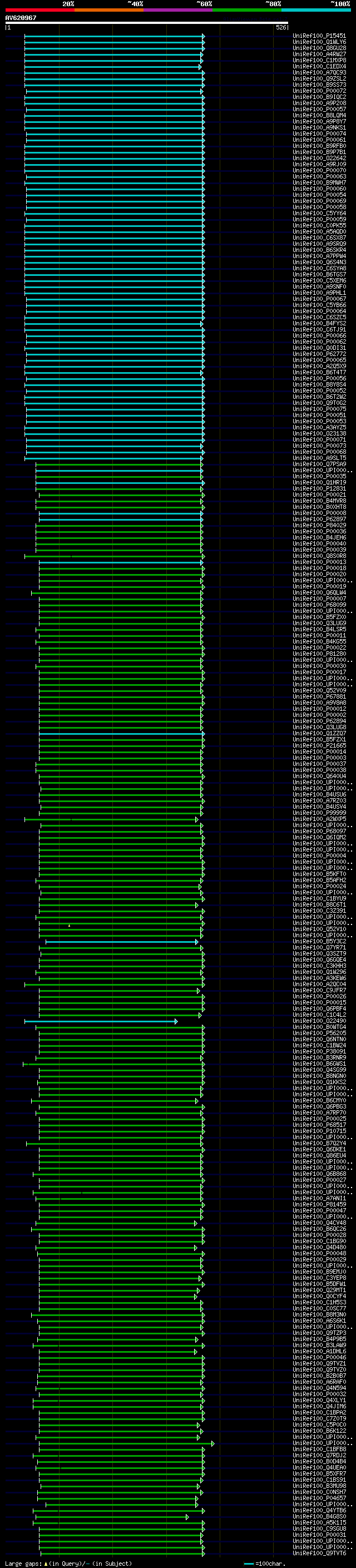
Task: Select the UniRef100_A2QC04 hit label
Action: pyautogui.click(x=319, y=985)
